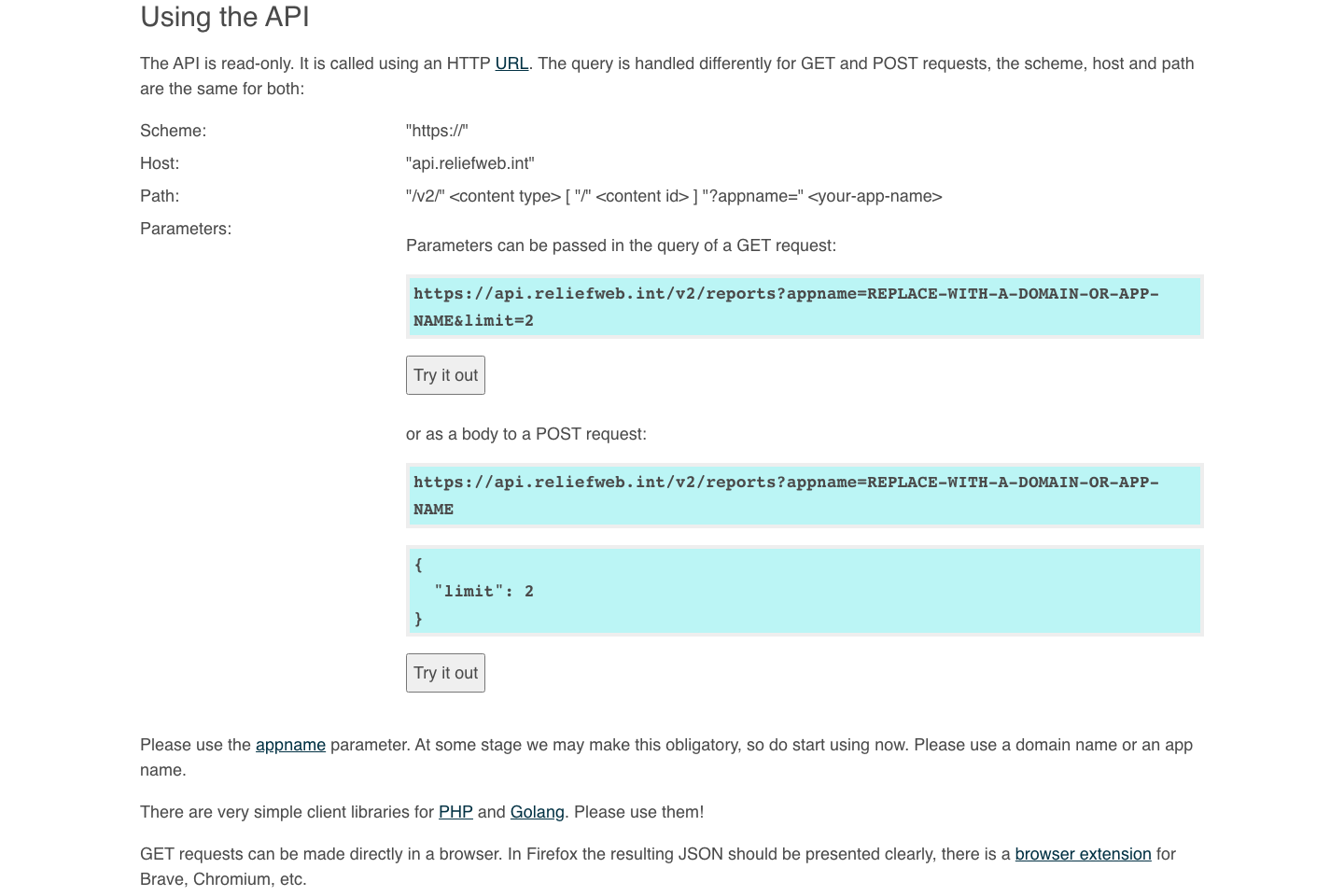Viewport: 1344px width, 896px height.
Task: Select the Scheme label in the table
Action: coord(173,131)
